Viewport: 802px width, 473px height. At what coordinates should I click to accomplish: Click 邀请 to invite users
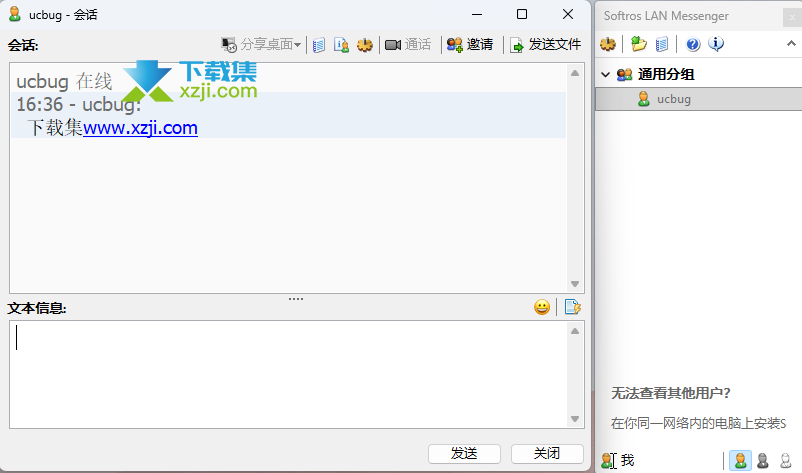[x=470, y=45]
